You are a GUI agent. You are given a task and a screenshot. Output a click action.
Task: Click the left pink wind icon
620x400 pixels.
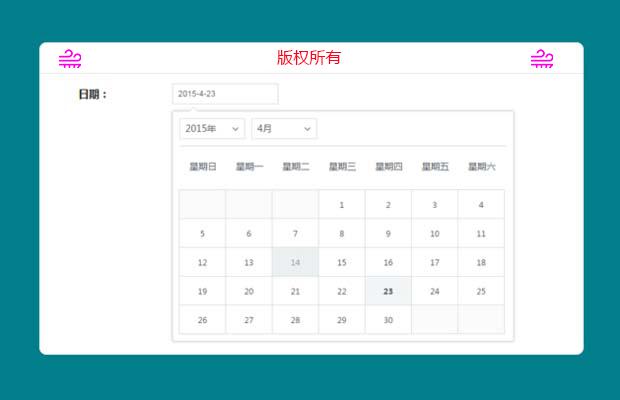point(69,59)
